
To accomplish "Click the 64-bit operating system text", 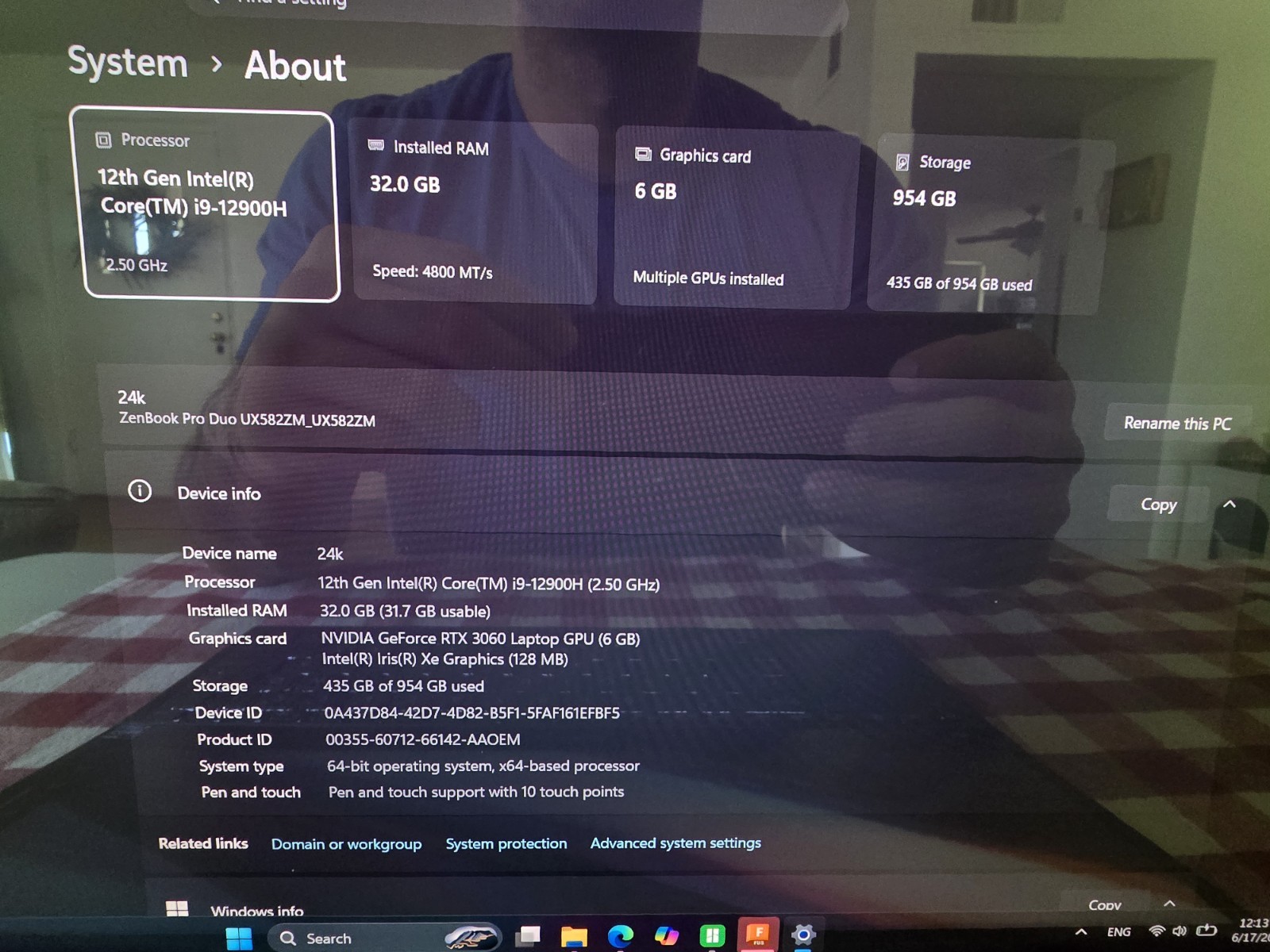I will point(483,766).
